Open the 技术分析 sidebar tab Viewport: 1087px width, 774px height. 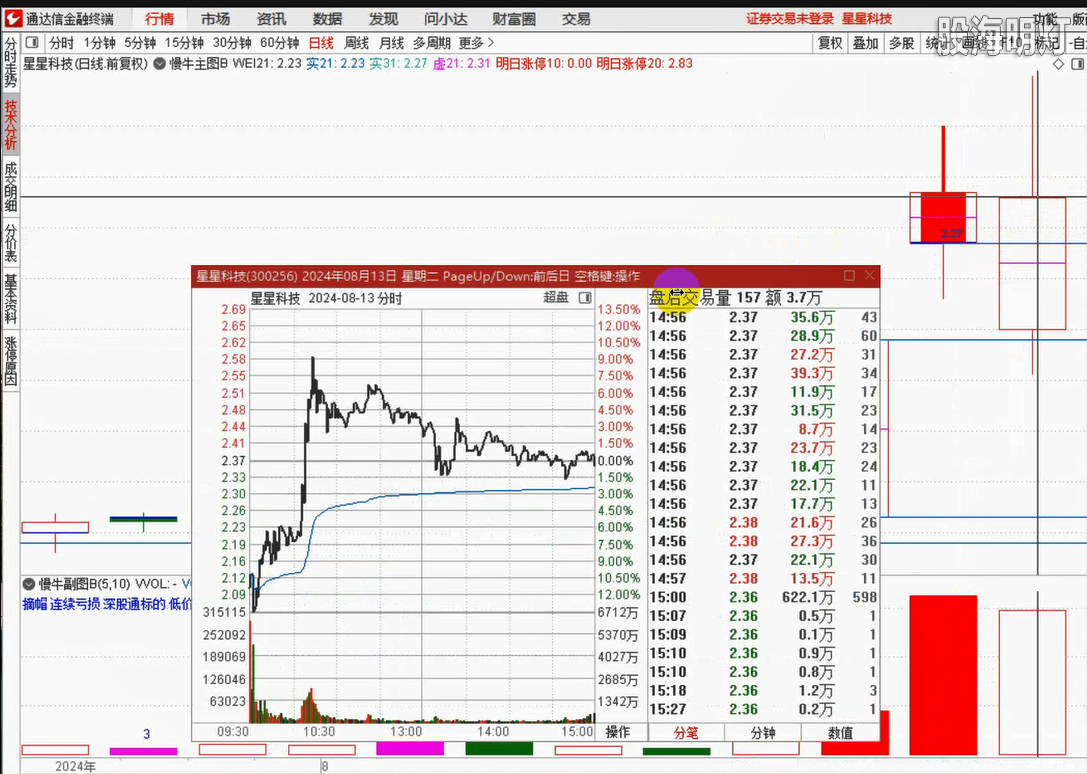click(x=10, y=125)
